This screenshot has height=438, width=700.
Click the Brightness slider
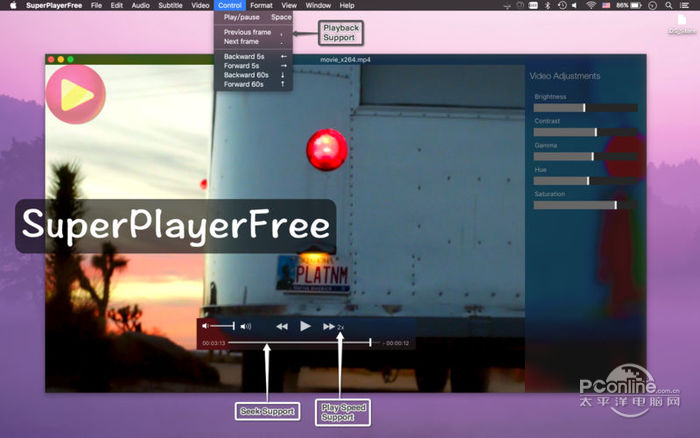tap(585, 108)
